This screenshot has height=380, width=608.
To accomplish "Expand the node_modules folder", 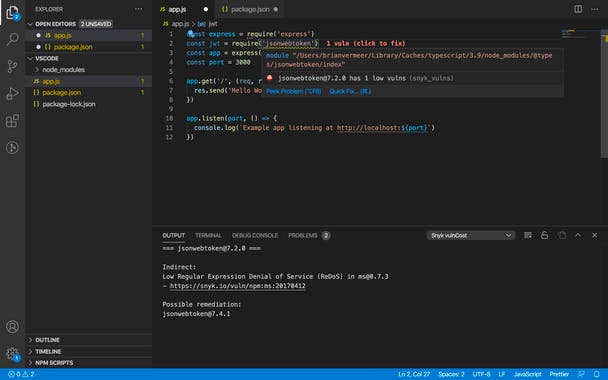I will tap(37, 70).
